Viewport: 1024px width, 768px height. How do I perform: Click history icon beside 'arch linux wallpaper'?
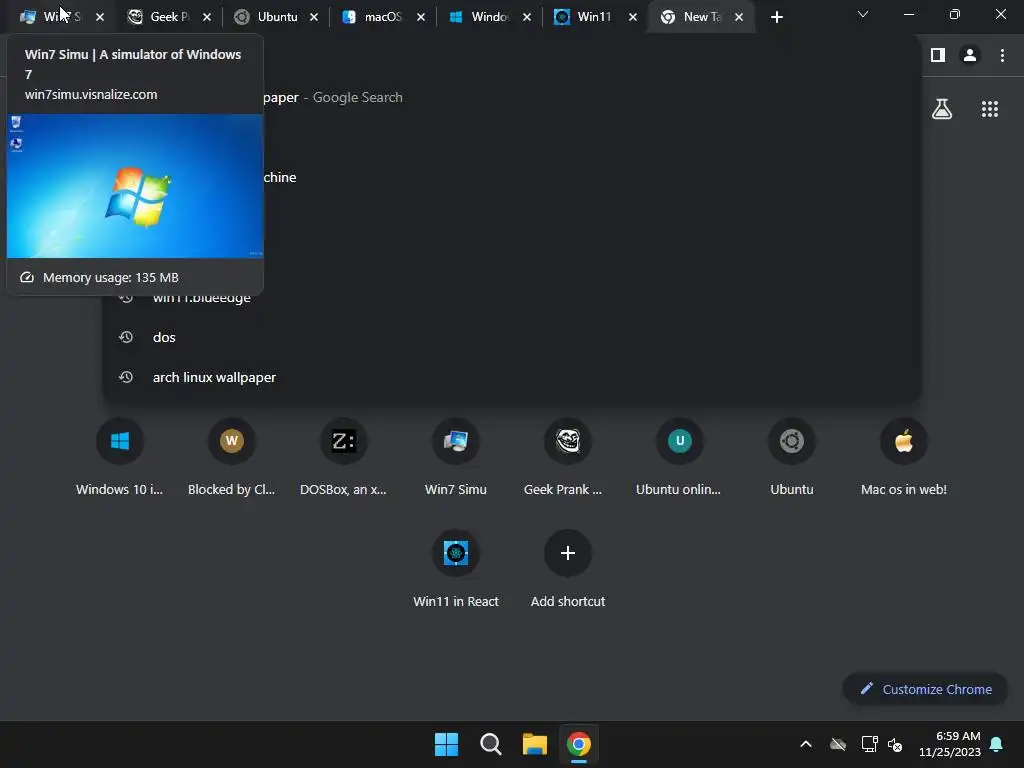126,377
